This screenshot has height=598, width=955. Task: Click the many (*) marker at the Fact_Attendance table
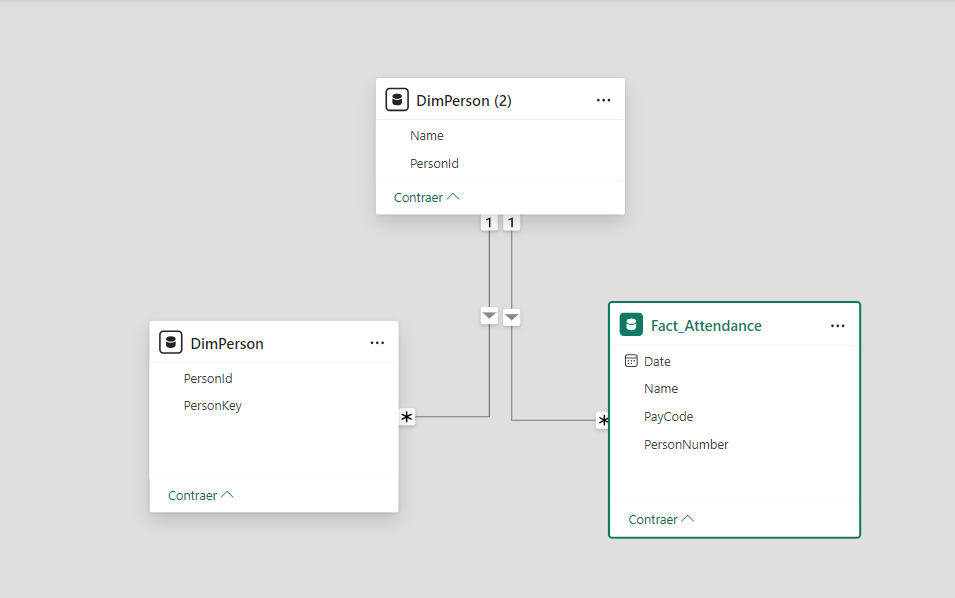click(602, 420)
